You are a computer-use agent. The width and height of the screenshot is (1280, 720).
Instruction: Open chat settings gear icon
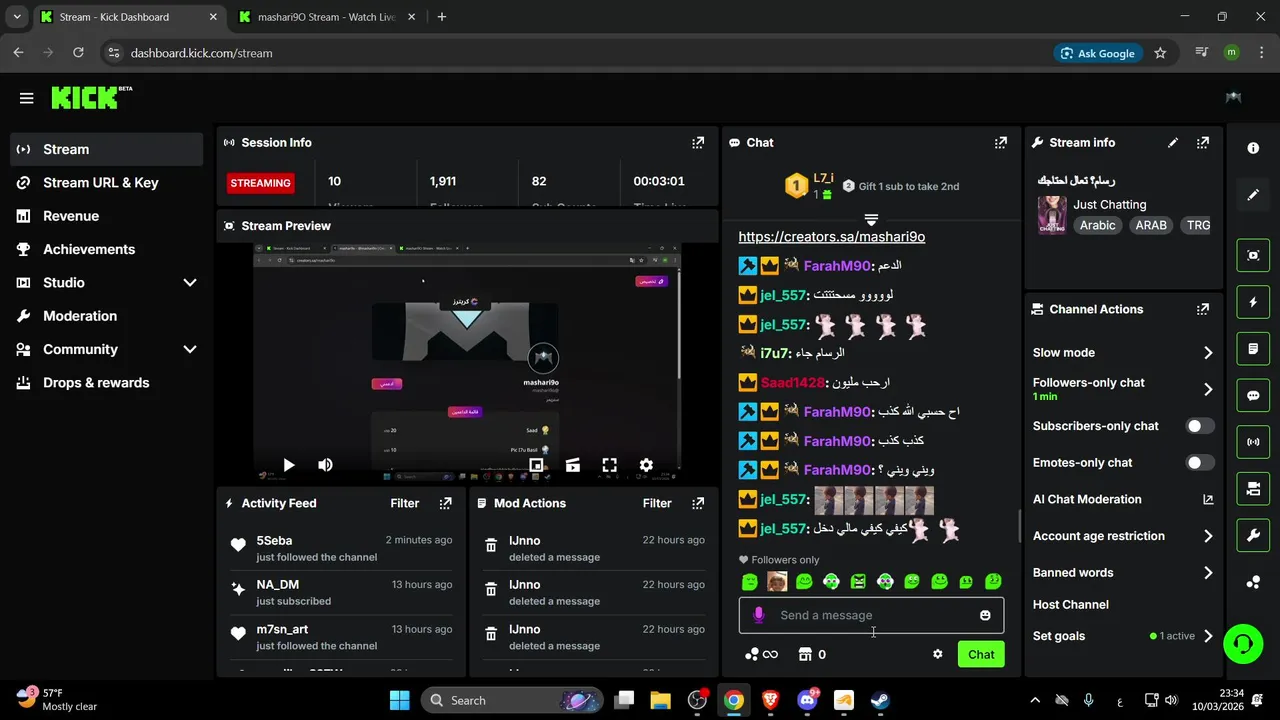tap(937, 654)
